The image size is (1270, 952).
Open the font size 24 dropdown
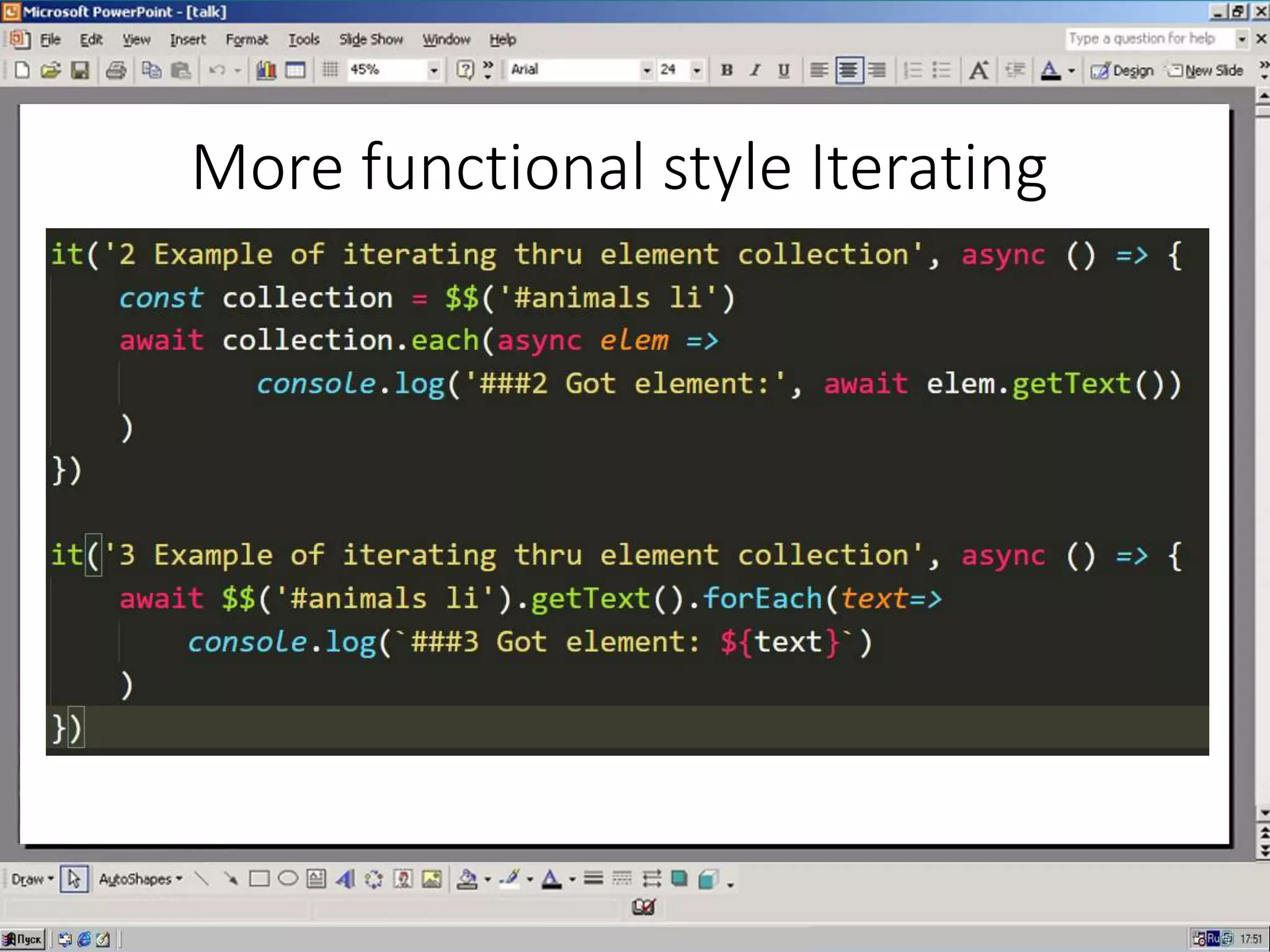[x=697, y=70]
